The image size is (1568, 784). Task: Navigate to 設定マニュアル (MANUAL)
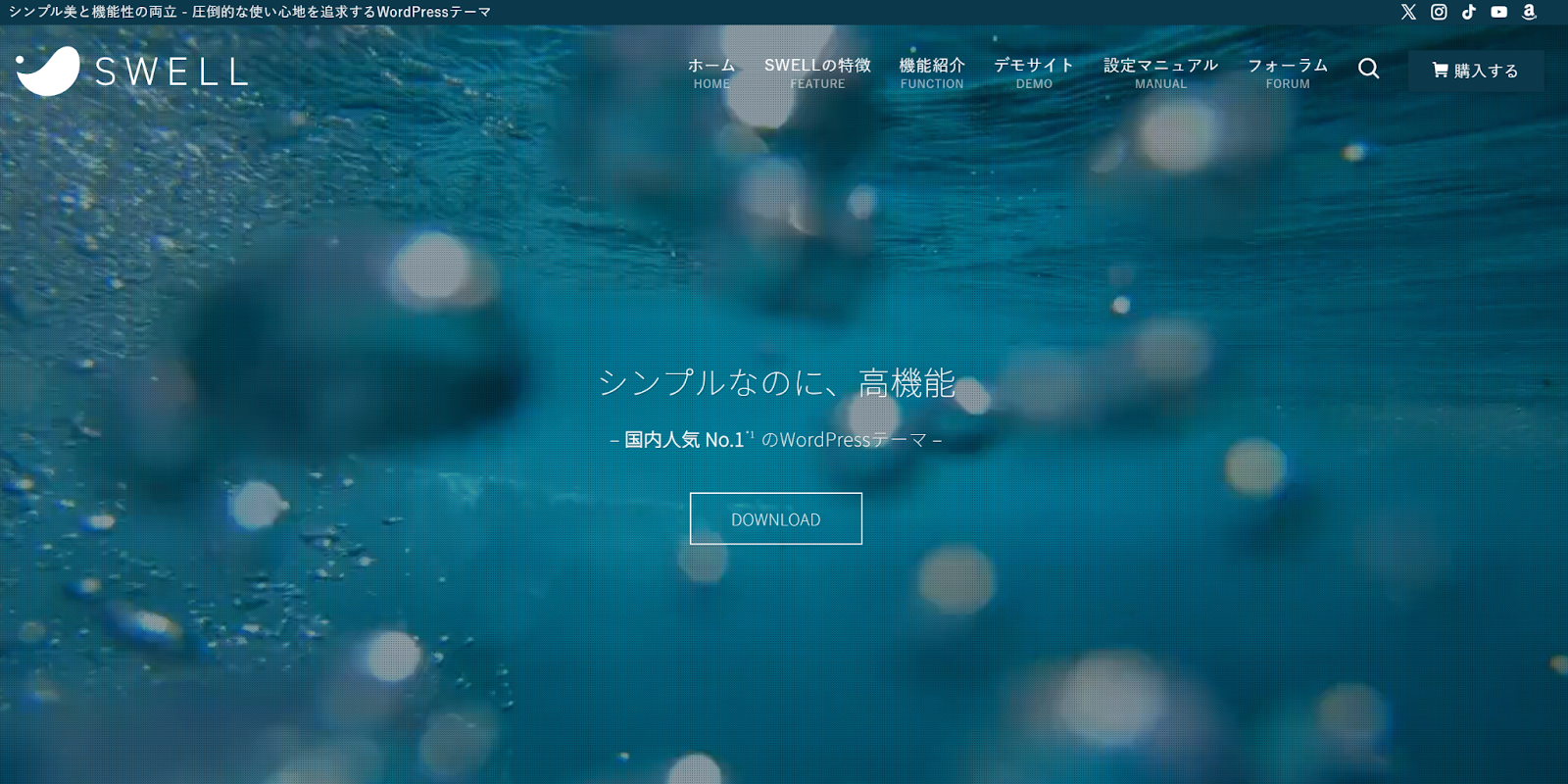(x=1160, y=73)
